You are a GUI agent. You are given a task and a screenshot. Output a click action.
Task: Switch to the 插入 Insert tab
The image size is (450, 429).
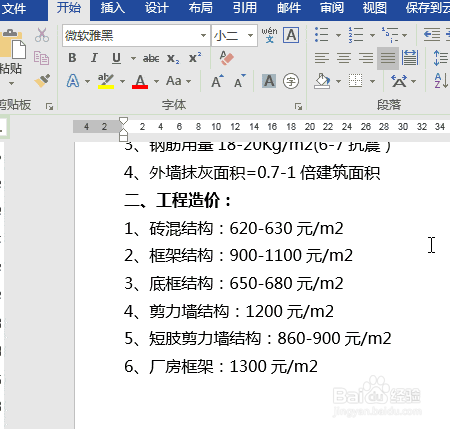113,8
